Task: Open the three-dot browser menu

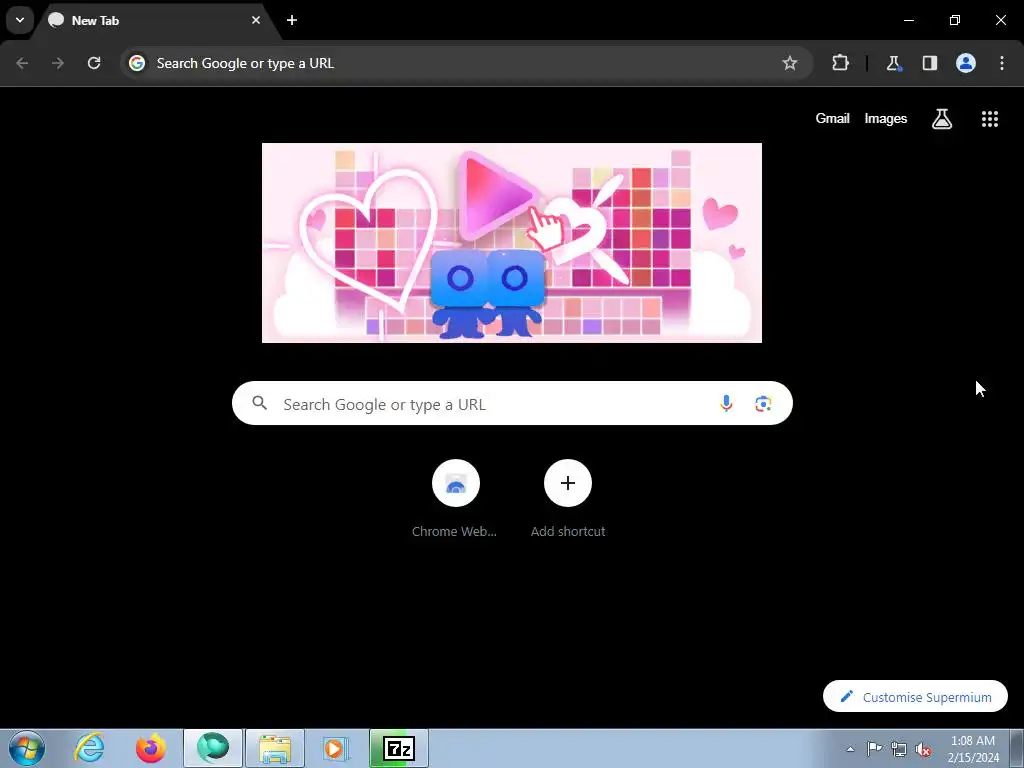Action: (x=1002, y=63)
